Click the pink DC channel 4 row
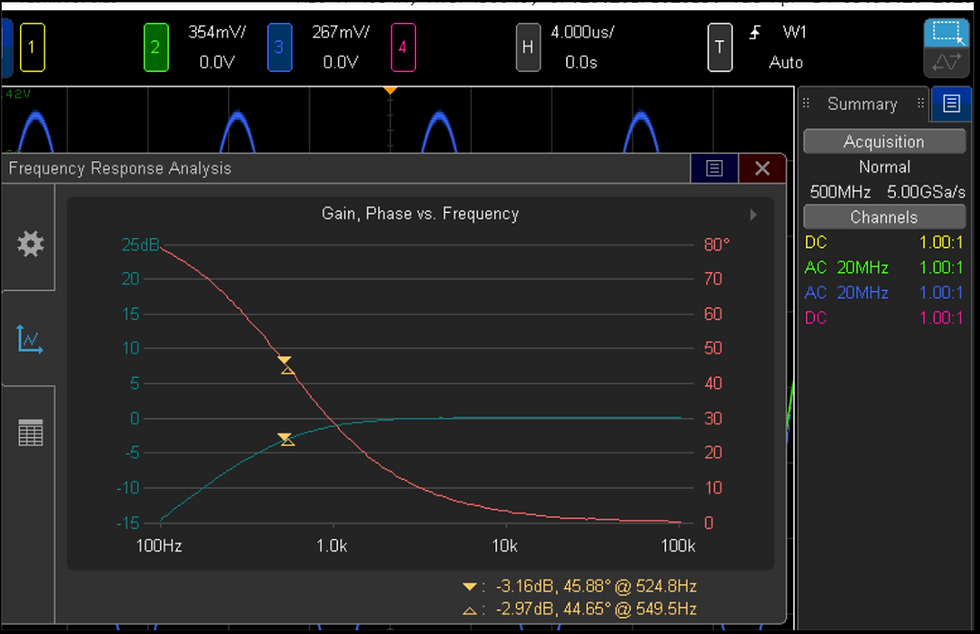 [884, 318]
